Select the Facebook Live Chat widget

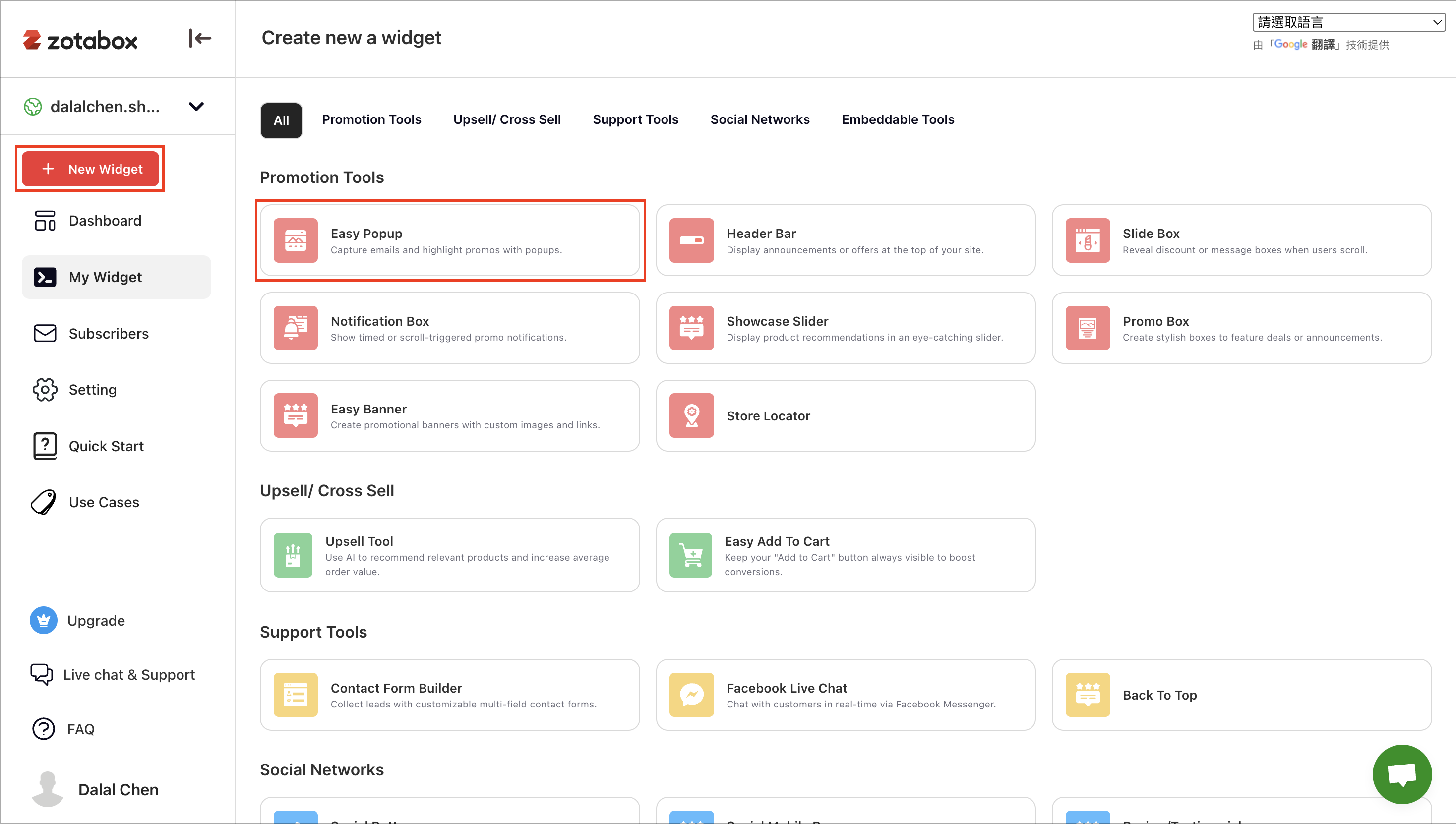coord(846,695)
